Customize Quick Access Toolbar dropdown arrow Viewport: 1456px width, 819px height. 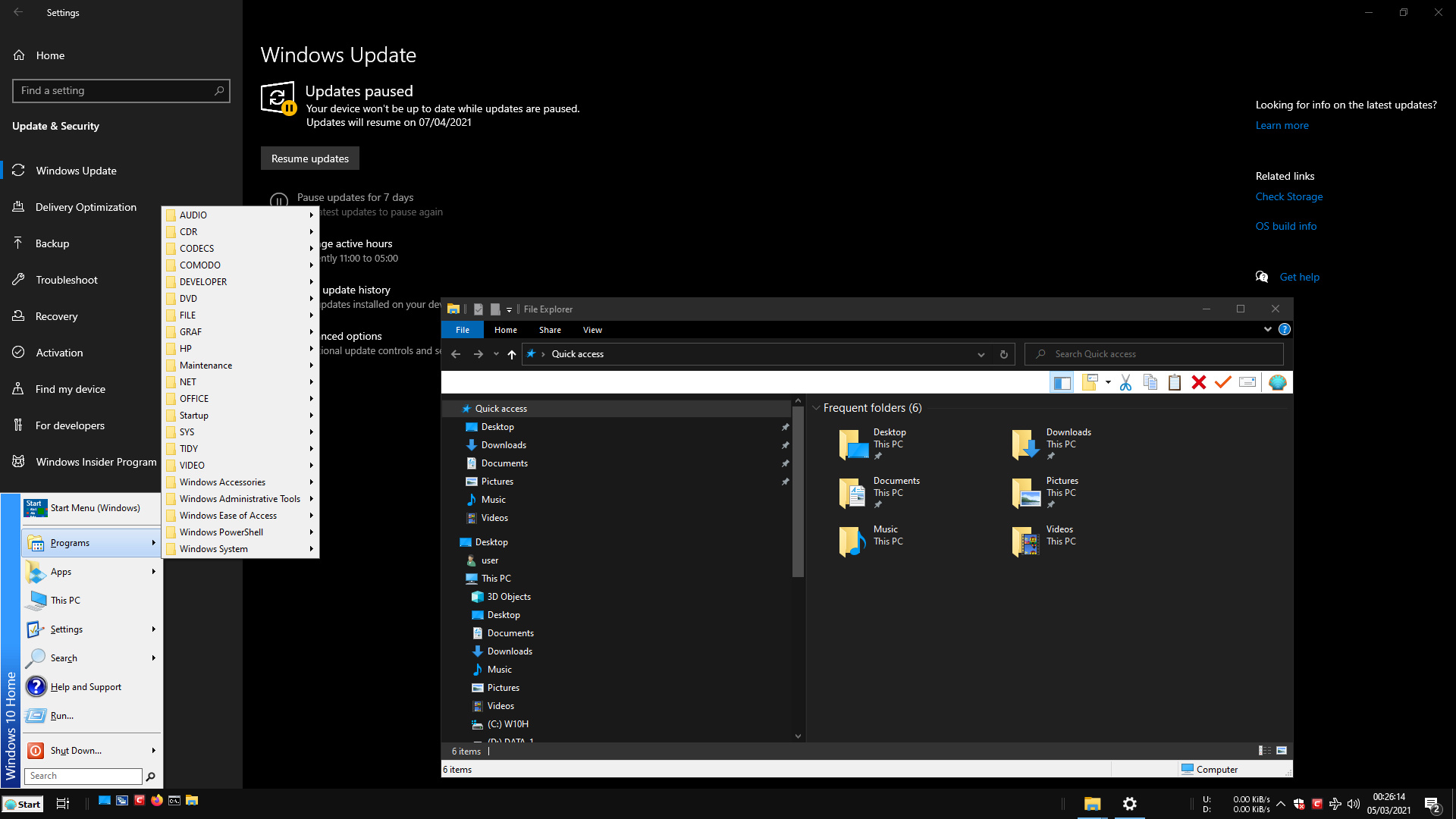click(x=509, y=309)
